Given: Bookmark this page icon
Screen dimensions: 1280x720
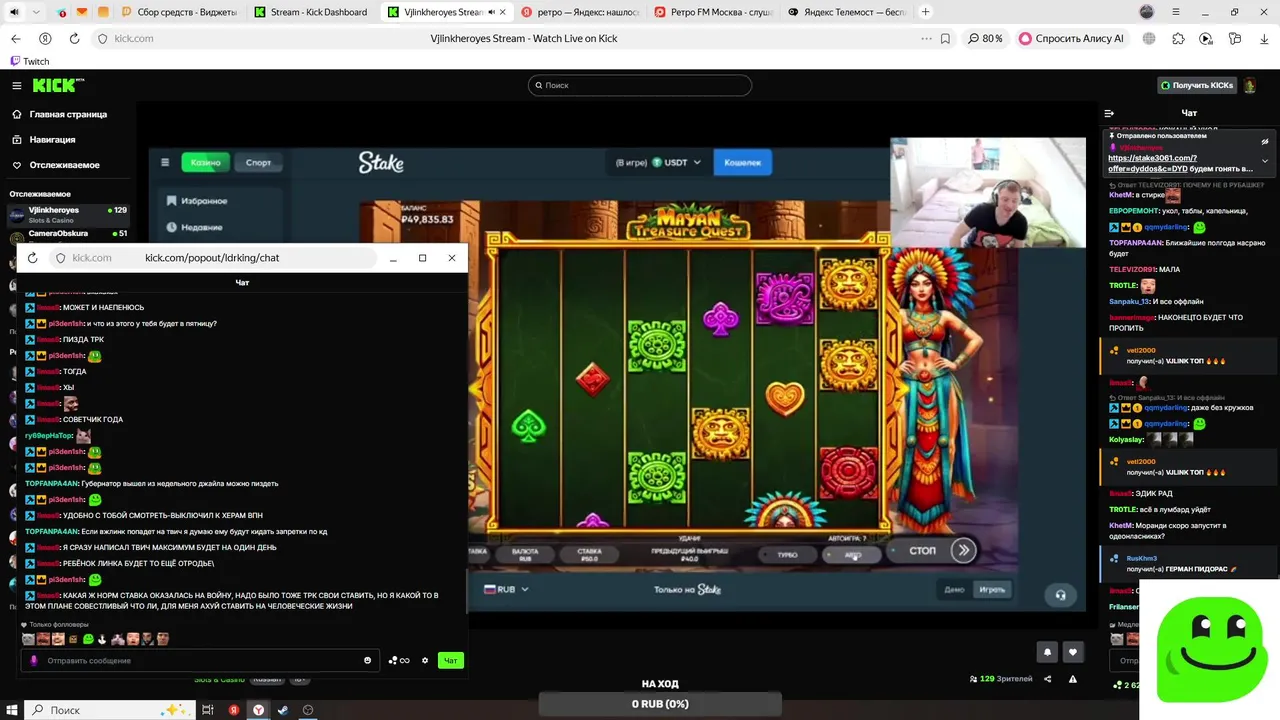Looking at the screenshot, I should click(x=945, y=38).
